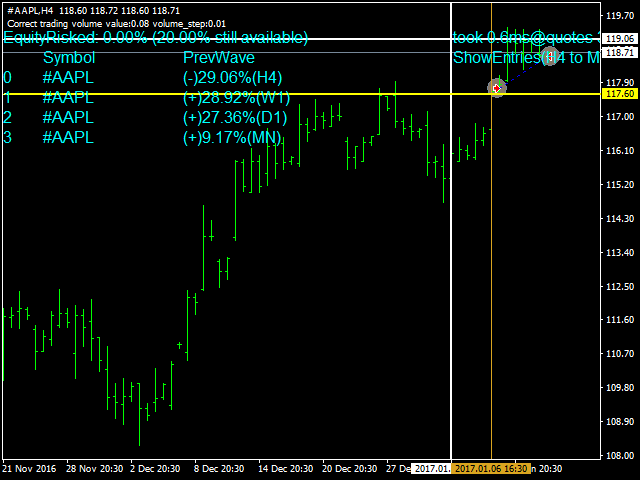This screenshot has height=480, width=640.
Task: Click the (+)9.17%(MN) wave value
Action: [x=232, y=137]
